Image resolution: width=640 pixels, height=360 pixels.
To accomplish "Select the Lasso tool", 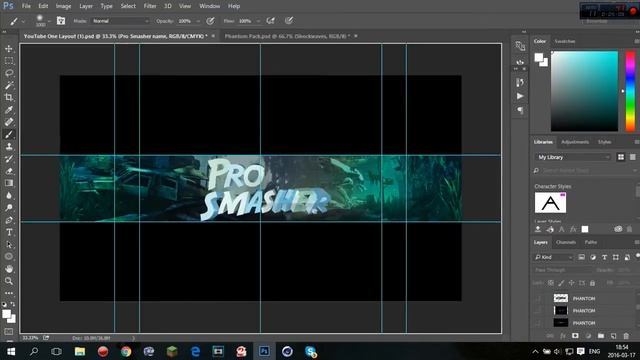I will [9, 73].
